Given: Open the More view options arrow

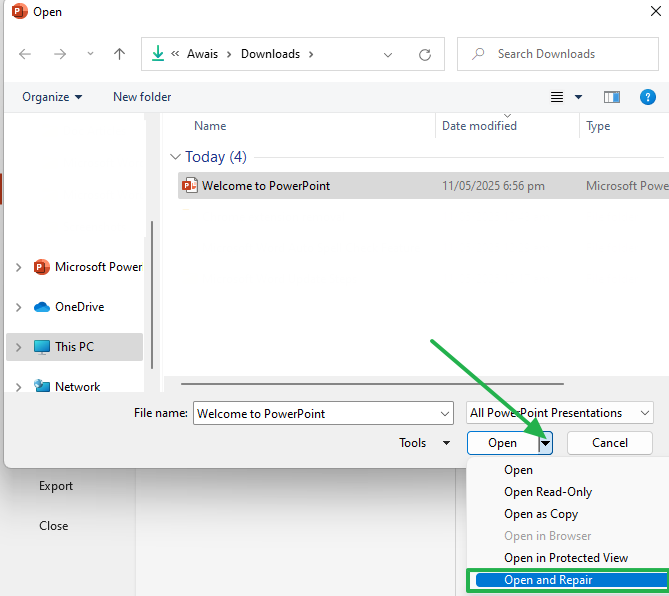Looking at the screenshot, I should [x=578, y=97].
